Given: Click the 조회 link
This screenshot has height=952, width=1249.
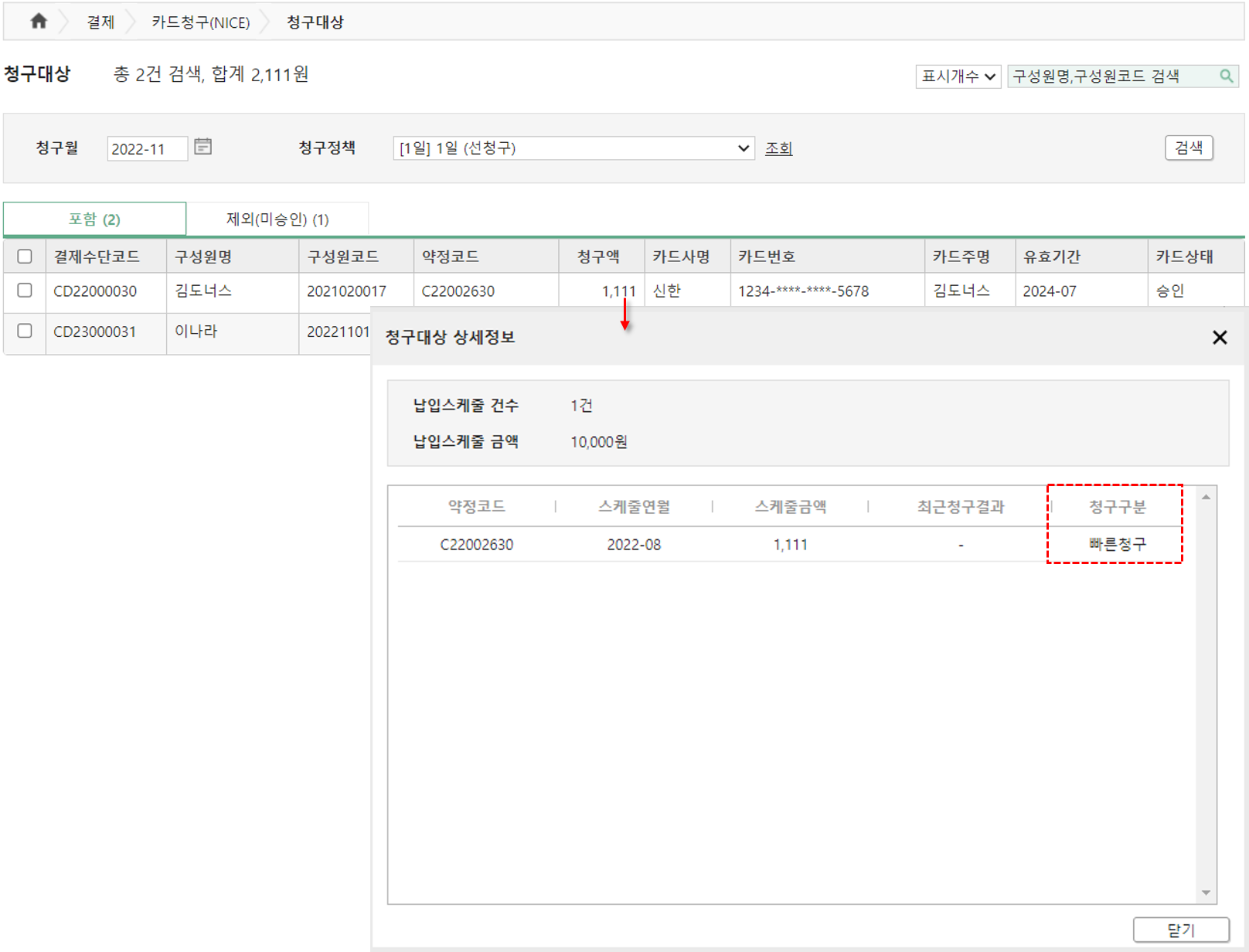Looking at the screenshot, I should coord(778,148).
